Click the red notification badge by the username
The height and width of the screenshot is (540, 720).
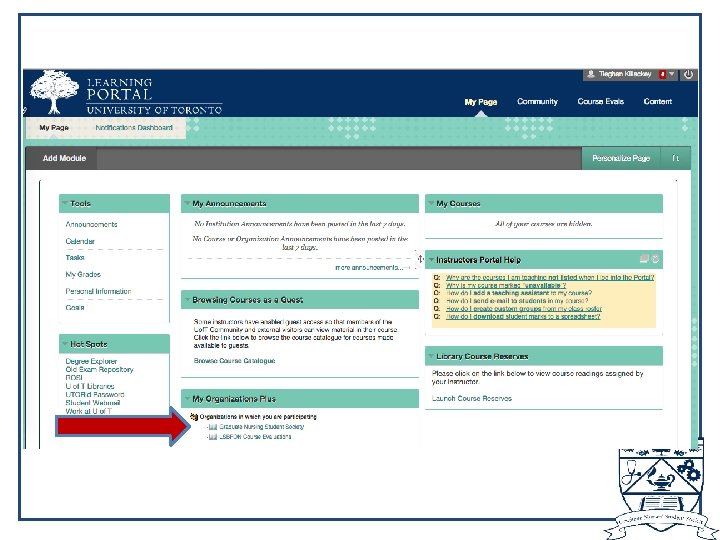[662, 74]
